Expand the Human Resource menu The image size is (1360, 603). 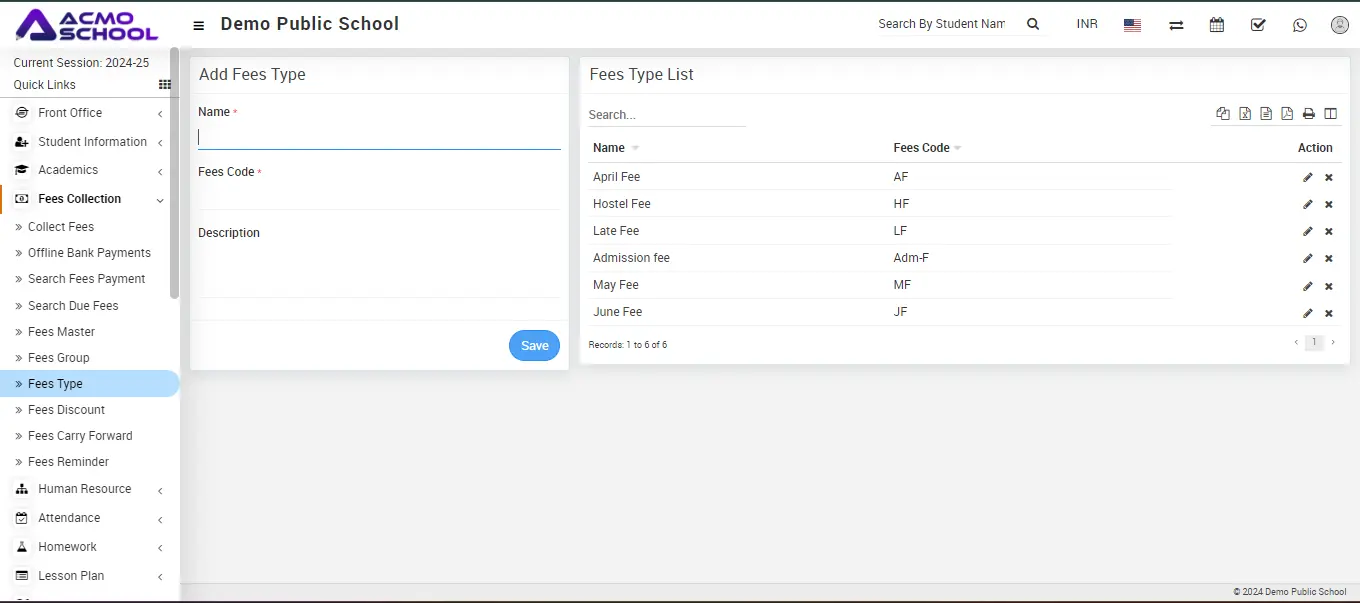tap(85, 489)
